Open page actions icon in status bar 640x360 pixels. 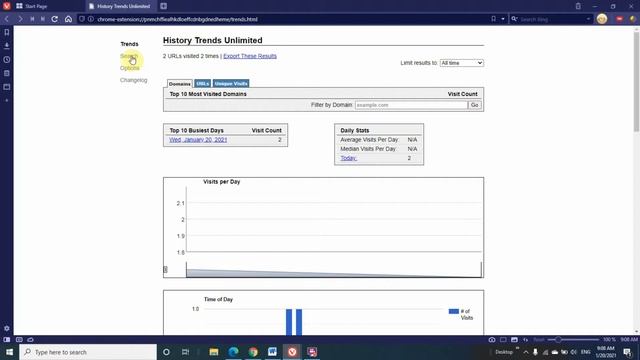526,340
